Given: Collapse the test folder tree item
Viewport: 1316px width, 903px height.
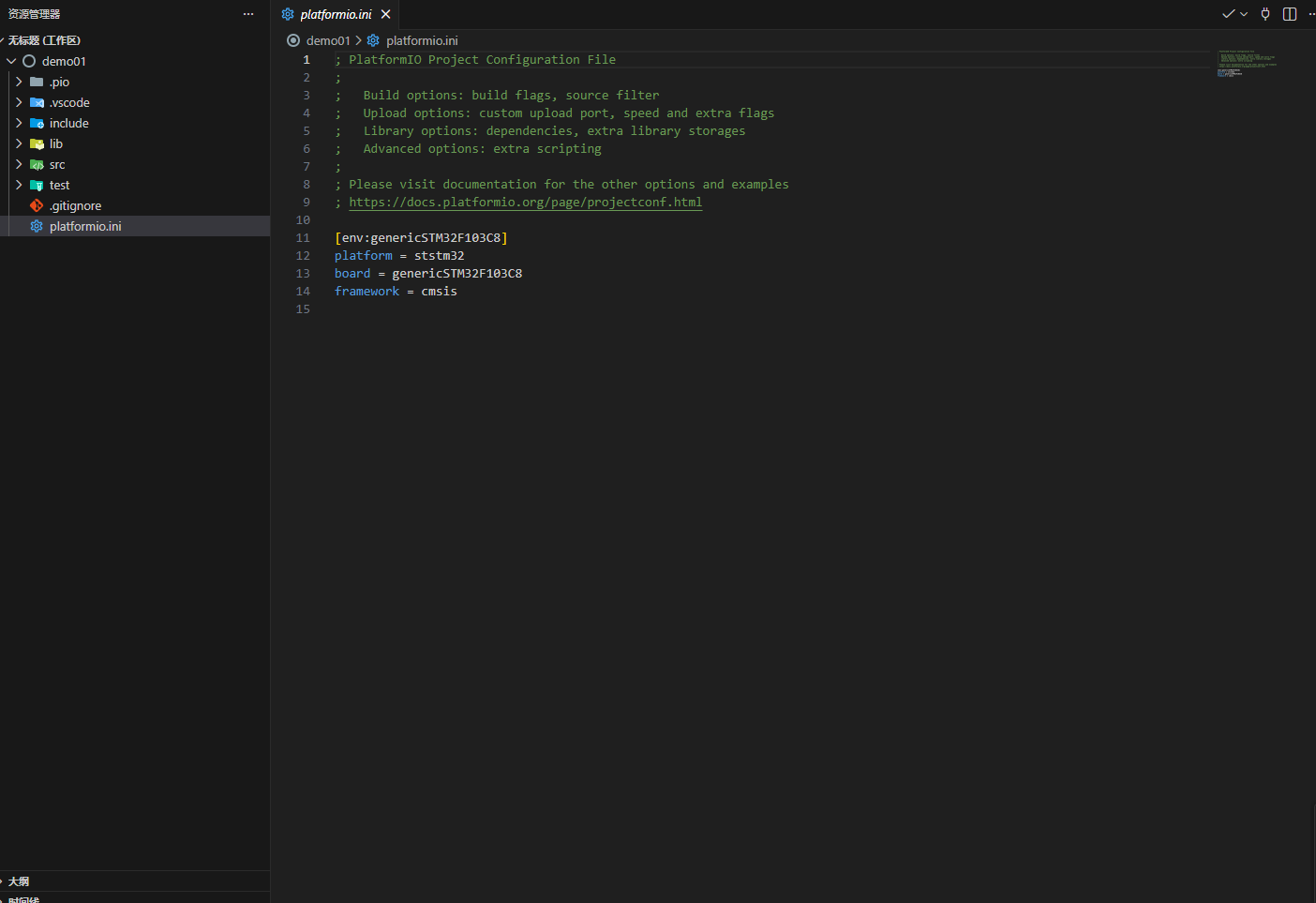Looking at the screenshot, I should point(19,185).
